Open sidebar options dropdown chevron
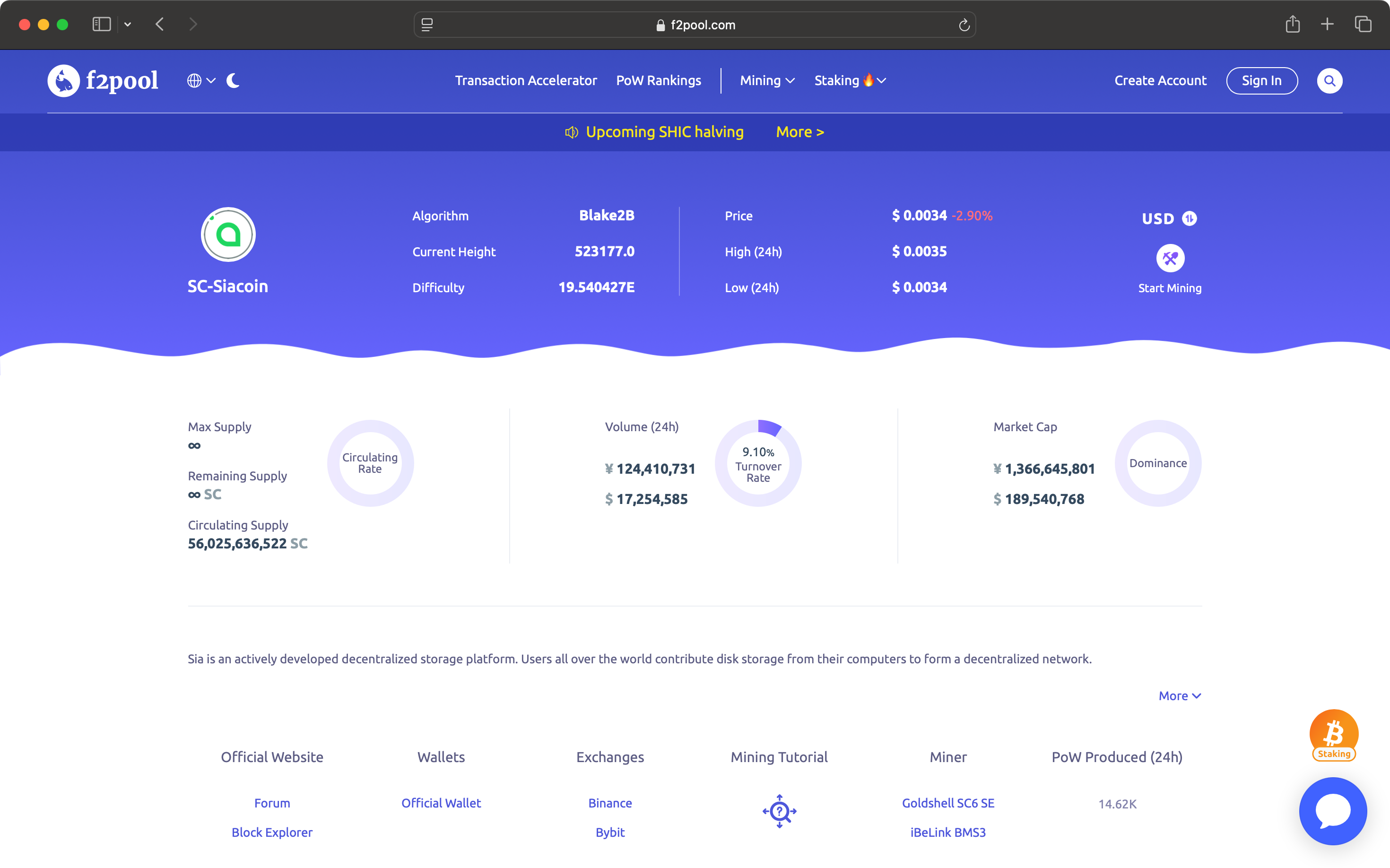The image size is (1390, 868). coord(128,24)
